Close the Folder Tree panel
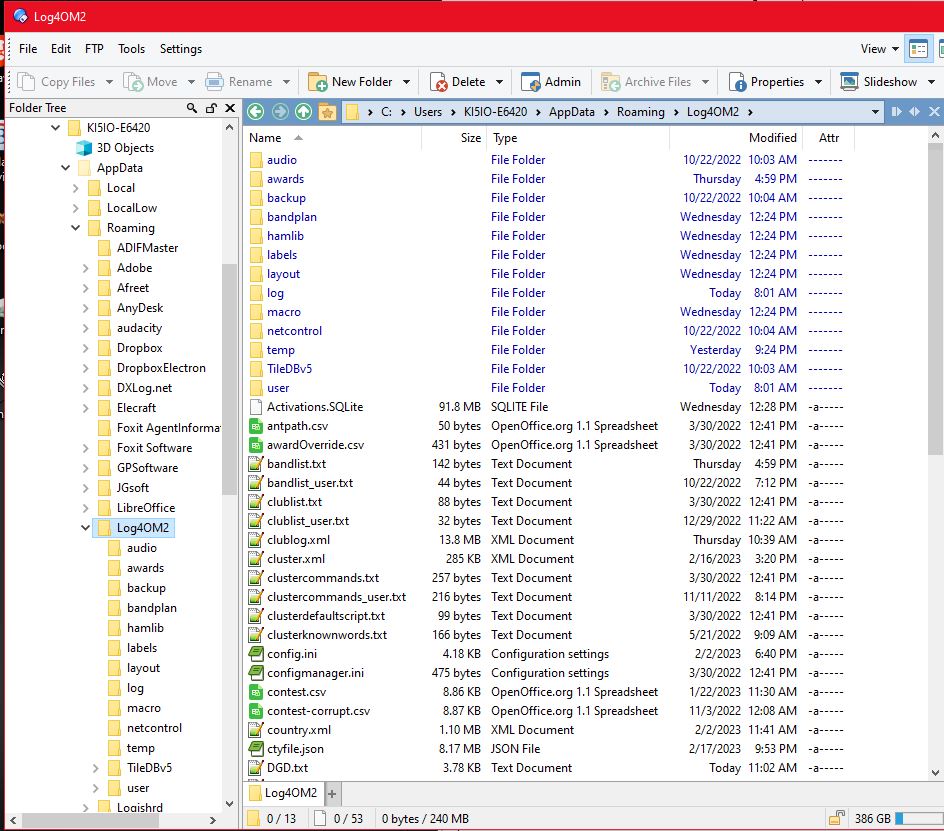 tap(230, 108)
